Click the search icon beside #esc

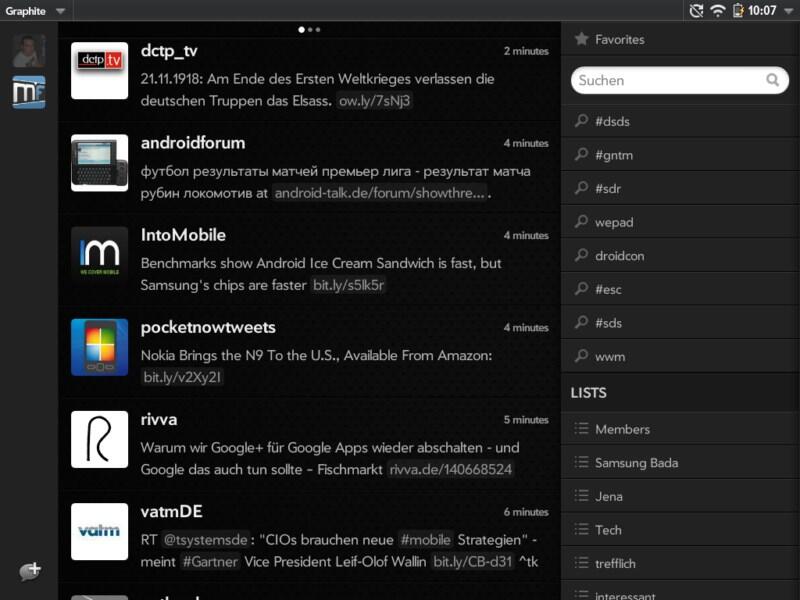click(581, 289)
